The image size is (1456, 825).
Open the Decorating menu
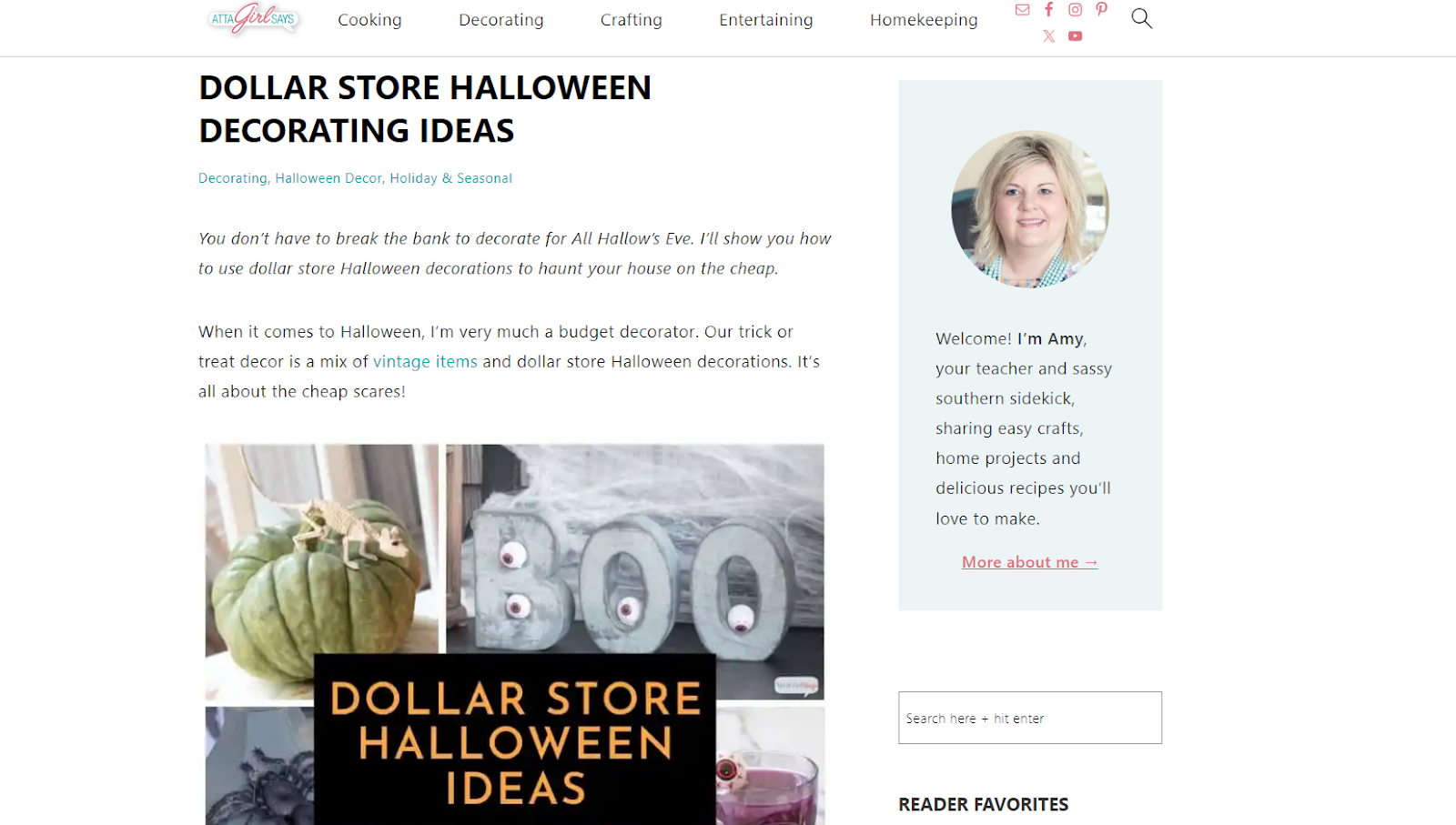[x=501, y=20]
